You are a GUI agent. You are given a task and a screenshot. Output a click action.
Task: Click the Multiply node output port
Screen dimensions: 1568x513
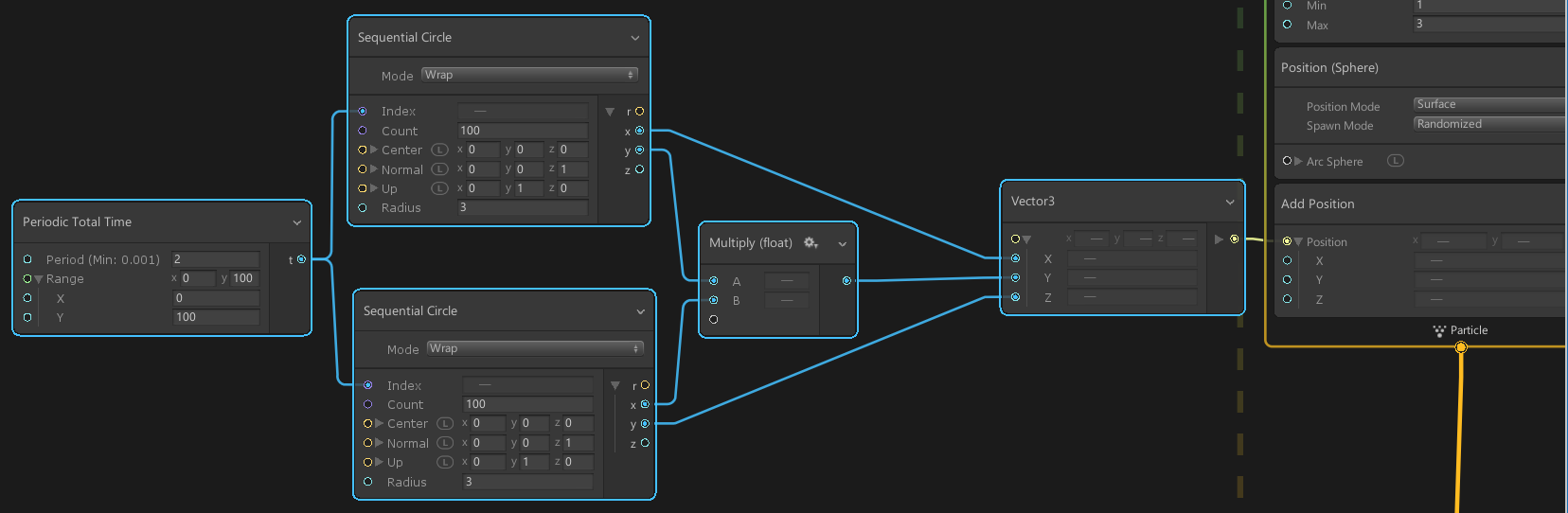point(846,281)
